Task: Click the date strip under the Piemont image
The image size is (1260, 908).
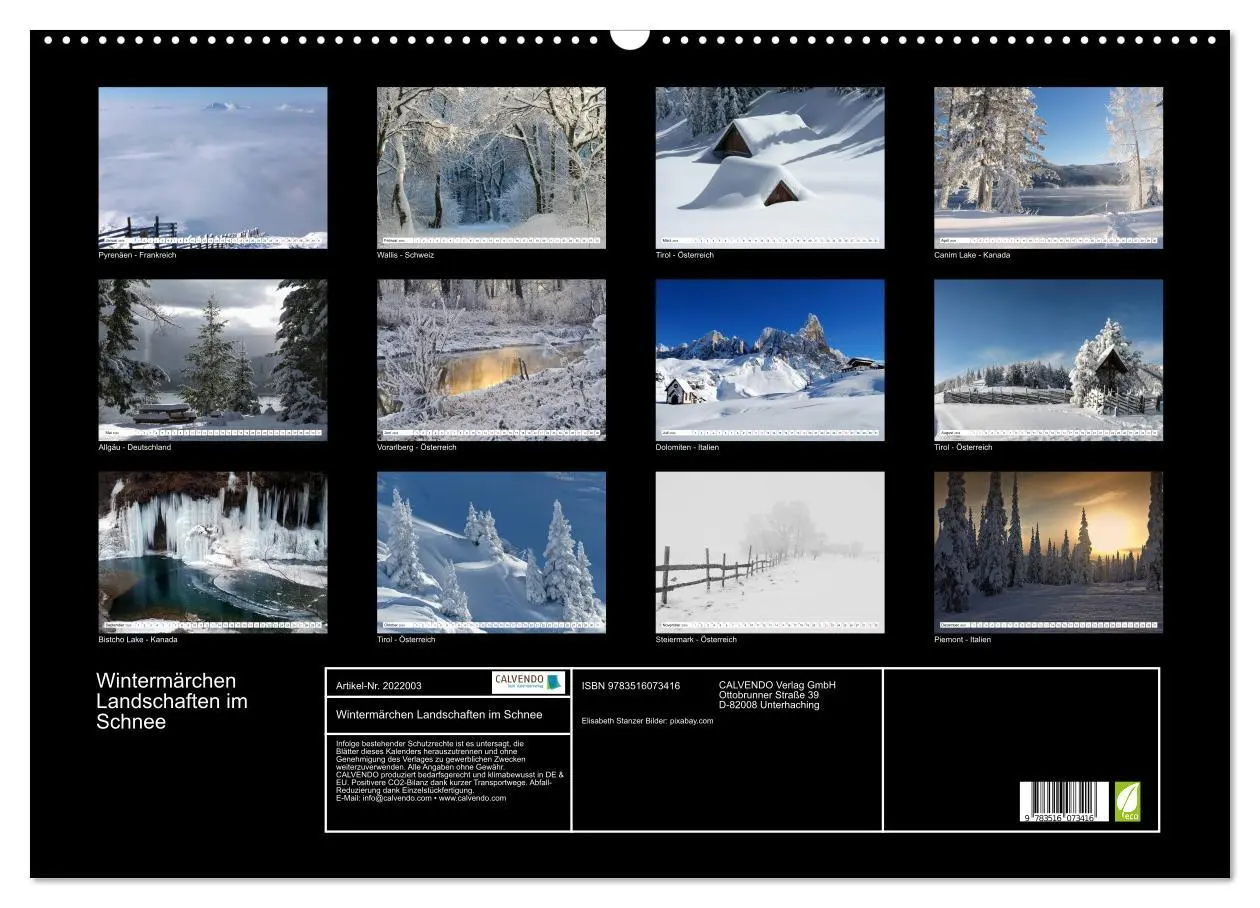Action: click(x=1050, y=625)
